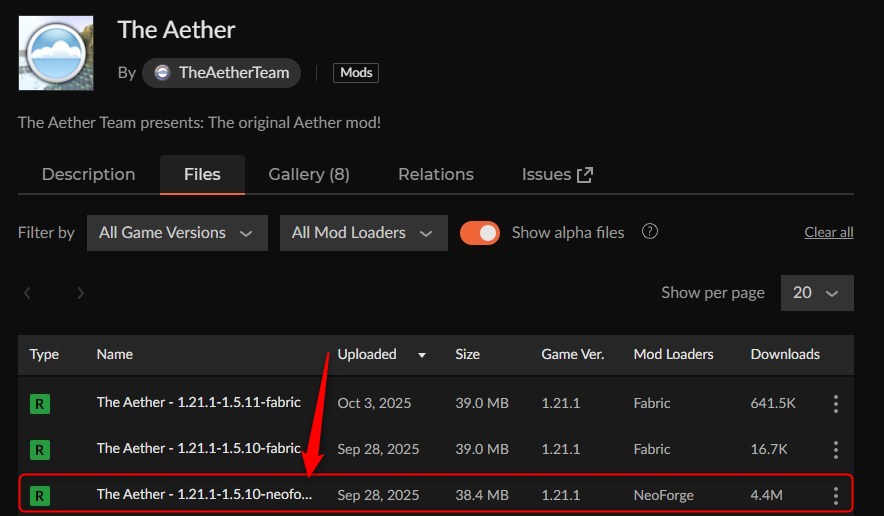The image size is (884, 516).
Task: Sort by the Downloads column header
Action: pos(785,354)
